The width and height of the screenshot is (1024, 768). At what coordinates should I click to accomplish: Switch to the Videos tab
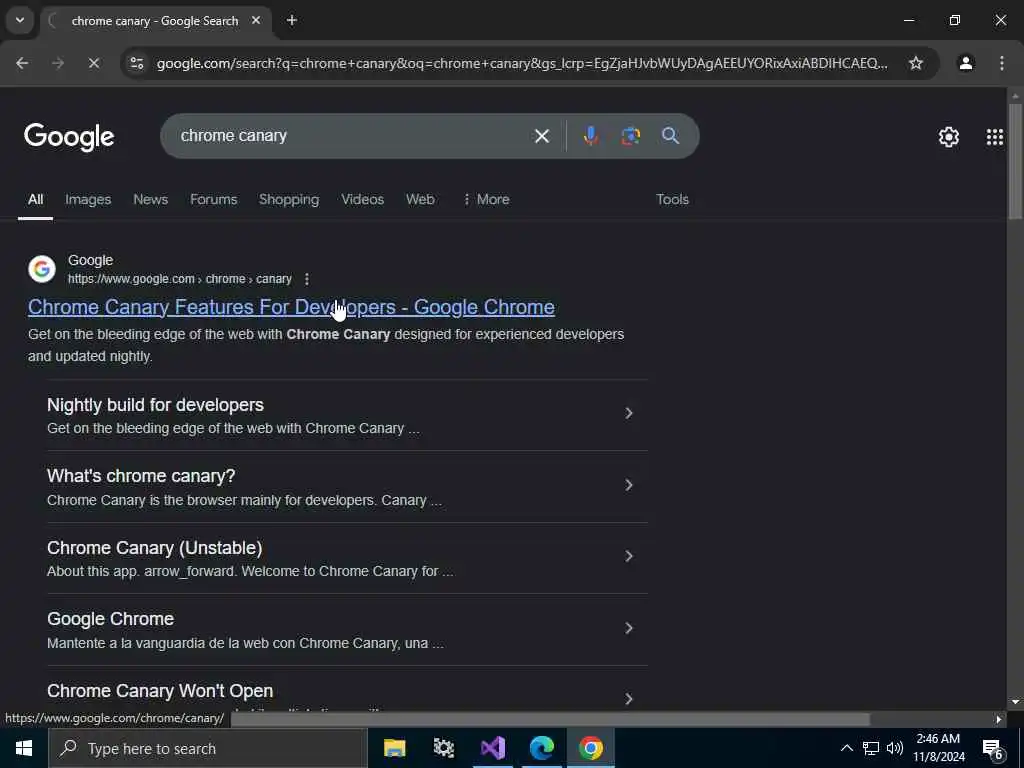(x=362, y=200)
